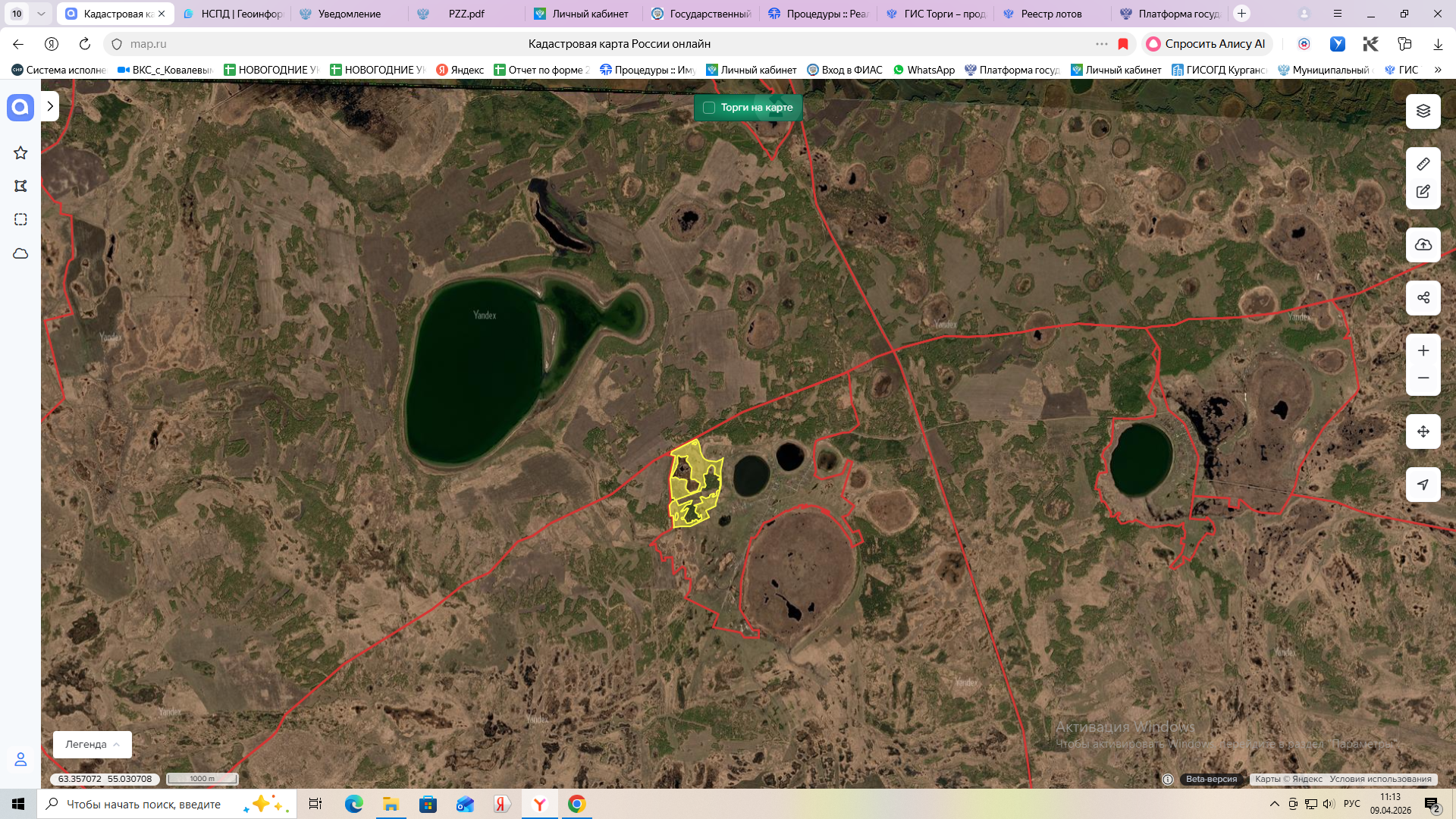
Task: Switch to the PZZ.pdf browser tab
Action: coord(466,14)
